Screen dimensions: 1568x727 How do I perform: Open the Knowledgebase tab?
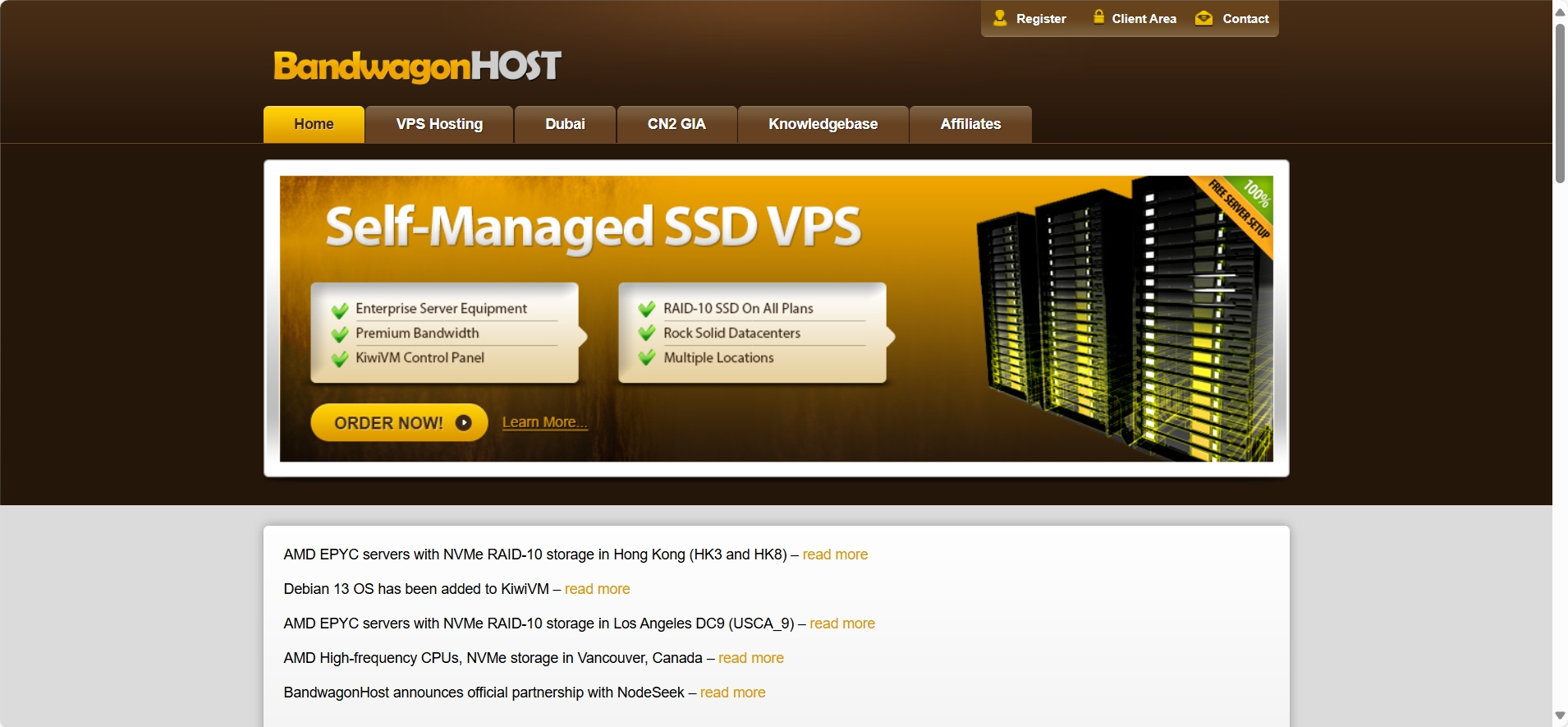tap(823, 124)
